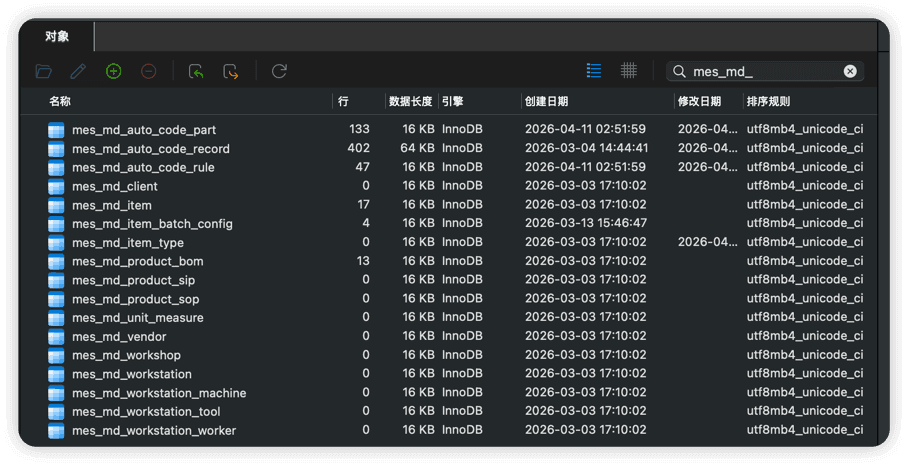Open the Import Wizard icon
This screenshot has width=908, height=465.
(196, 71)
